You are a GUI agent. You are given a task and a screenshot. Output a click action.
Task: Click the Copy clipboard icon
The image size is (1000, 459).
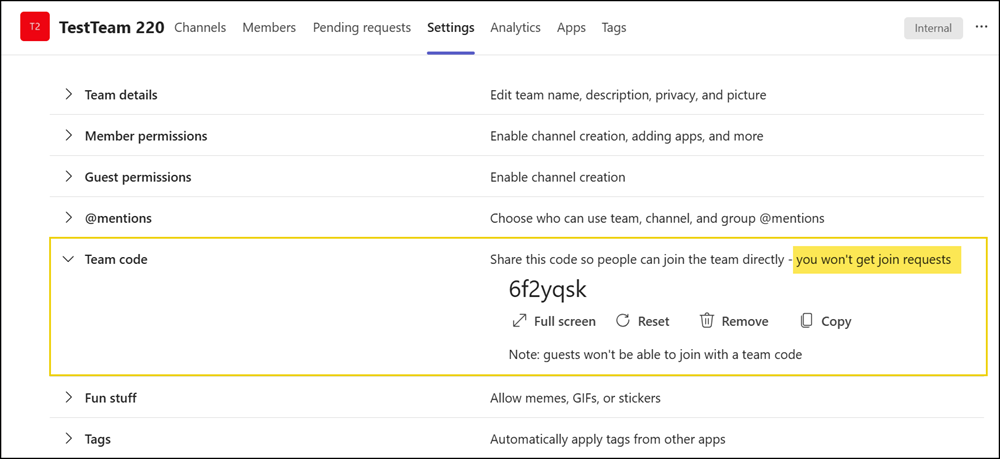coord(806,321)
